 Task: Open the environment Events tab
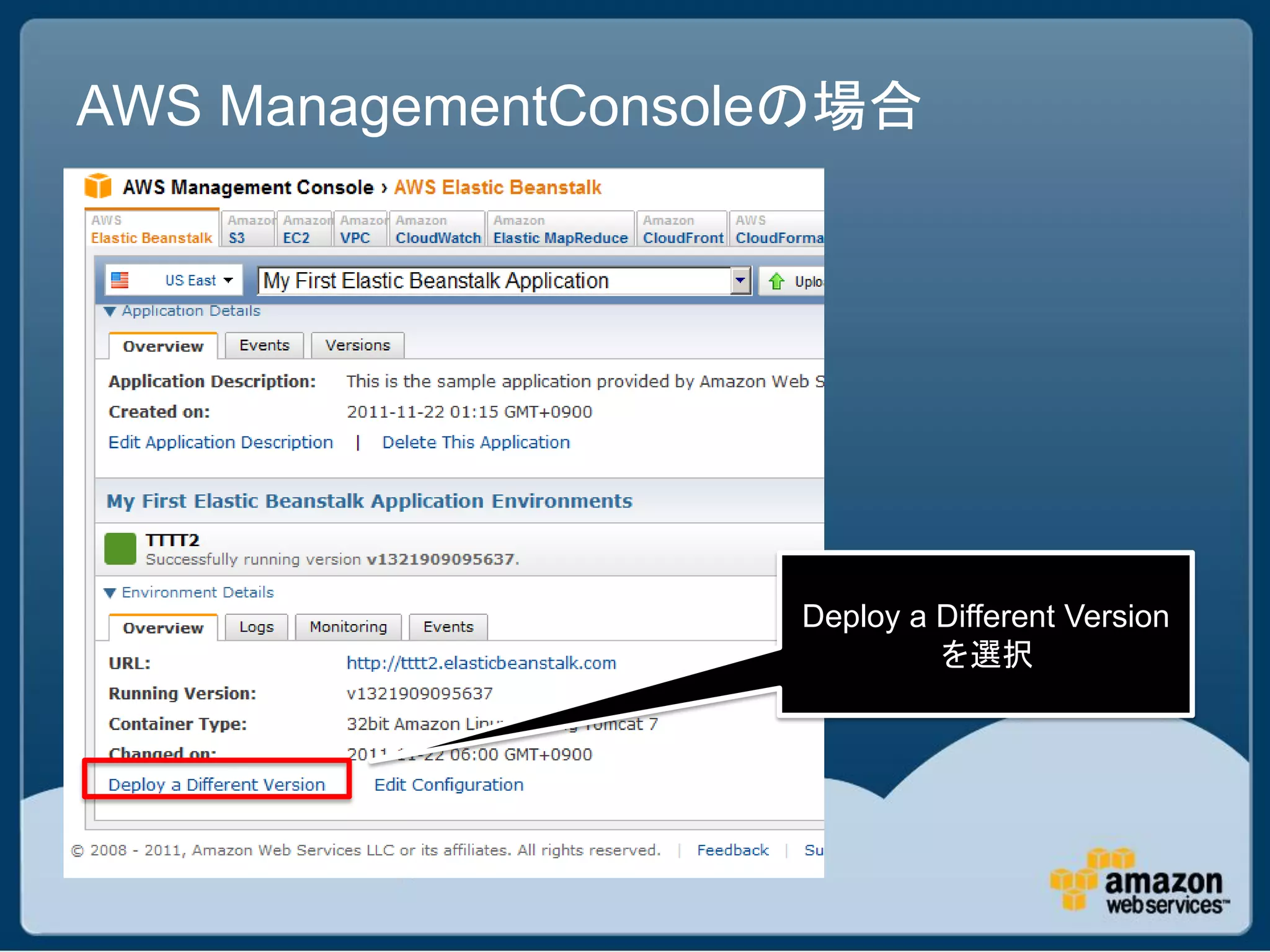(x=448, y=627)
